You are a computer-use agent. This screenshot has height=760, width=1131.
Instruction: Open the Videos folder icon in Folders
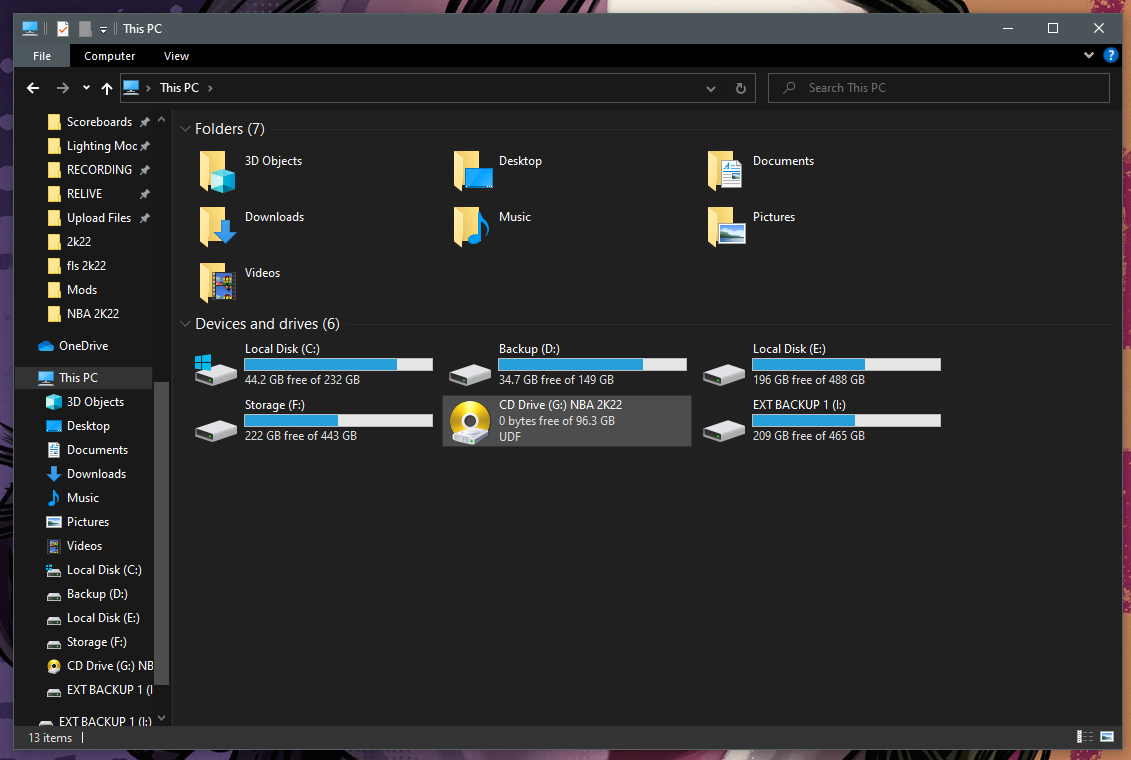coord(216,283)
